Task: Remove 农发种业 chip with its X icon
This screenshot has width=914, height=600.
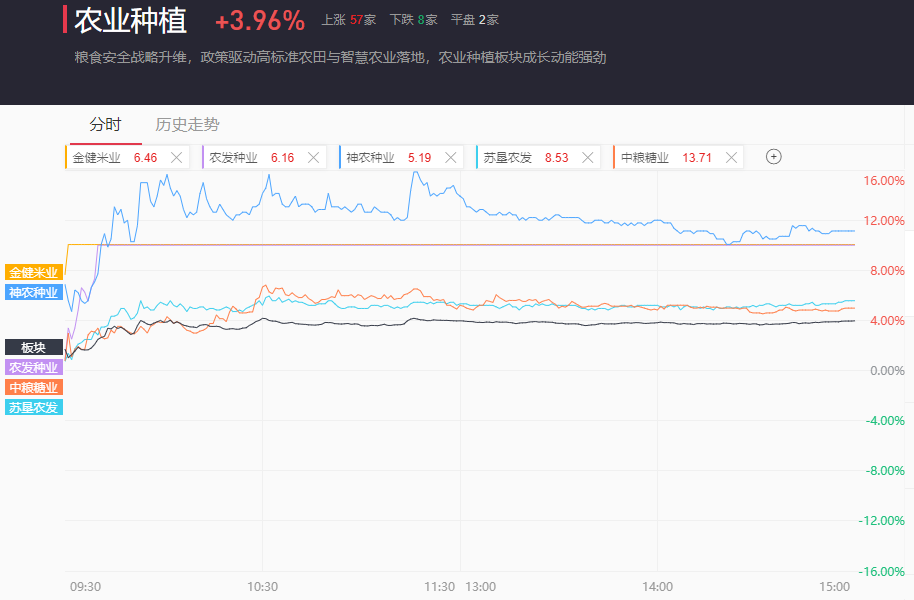Action: tap(314, 157)
